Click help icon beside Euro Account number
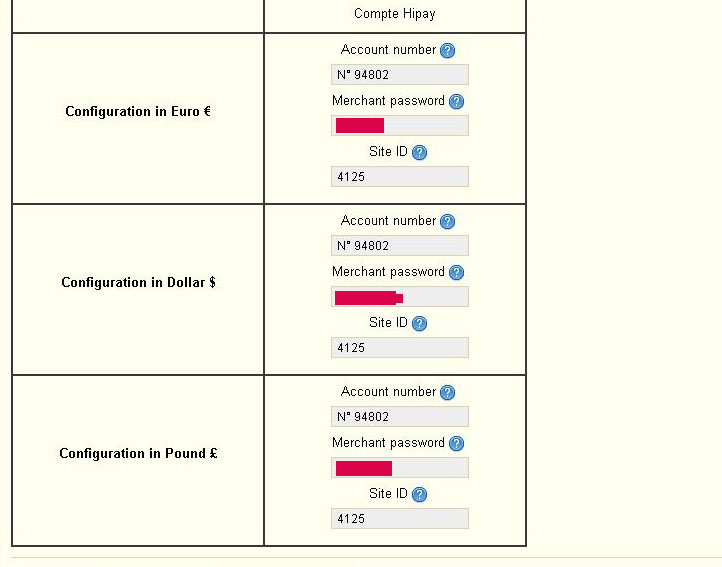 tap(447, 50)
